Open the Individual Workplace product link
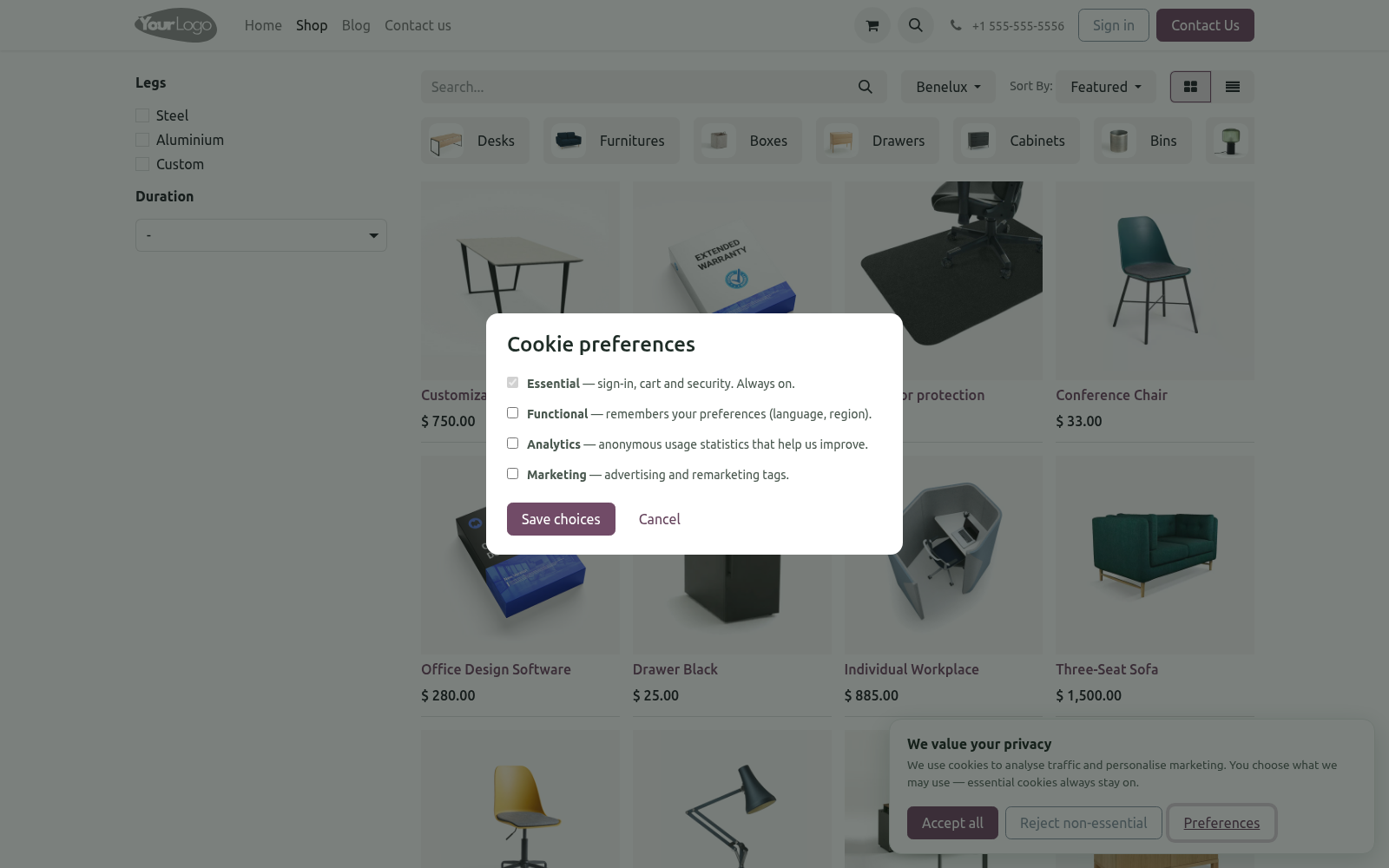This screenshot has width=1389, height=868. pos(912,669)
